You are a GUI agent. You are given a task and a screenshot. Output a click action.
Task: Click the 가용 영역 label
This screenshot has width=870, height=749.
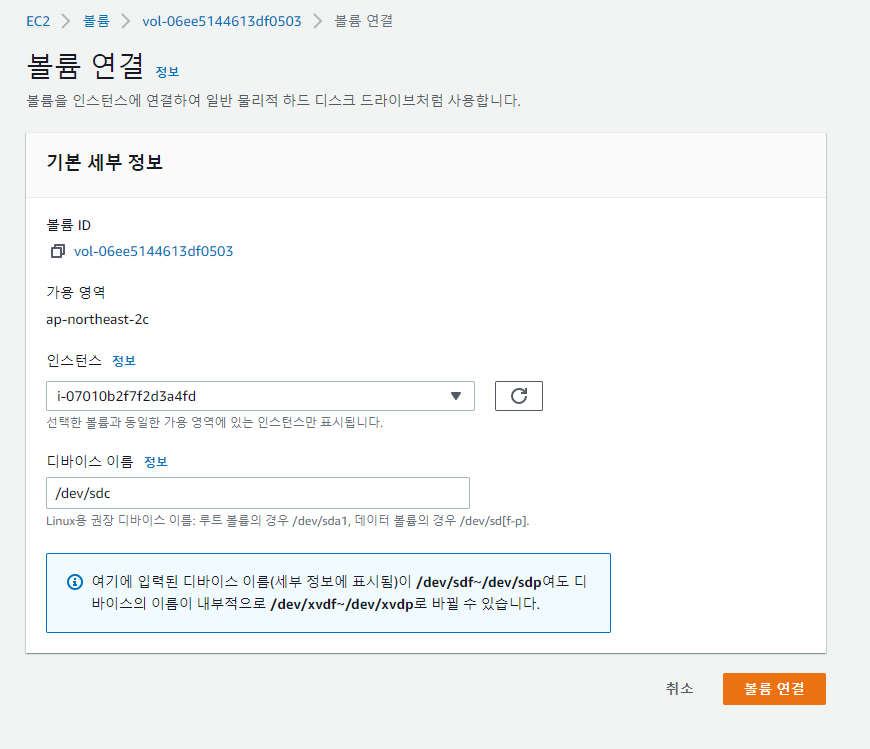tap(76, 292)
